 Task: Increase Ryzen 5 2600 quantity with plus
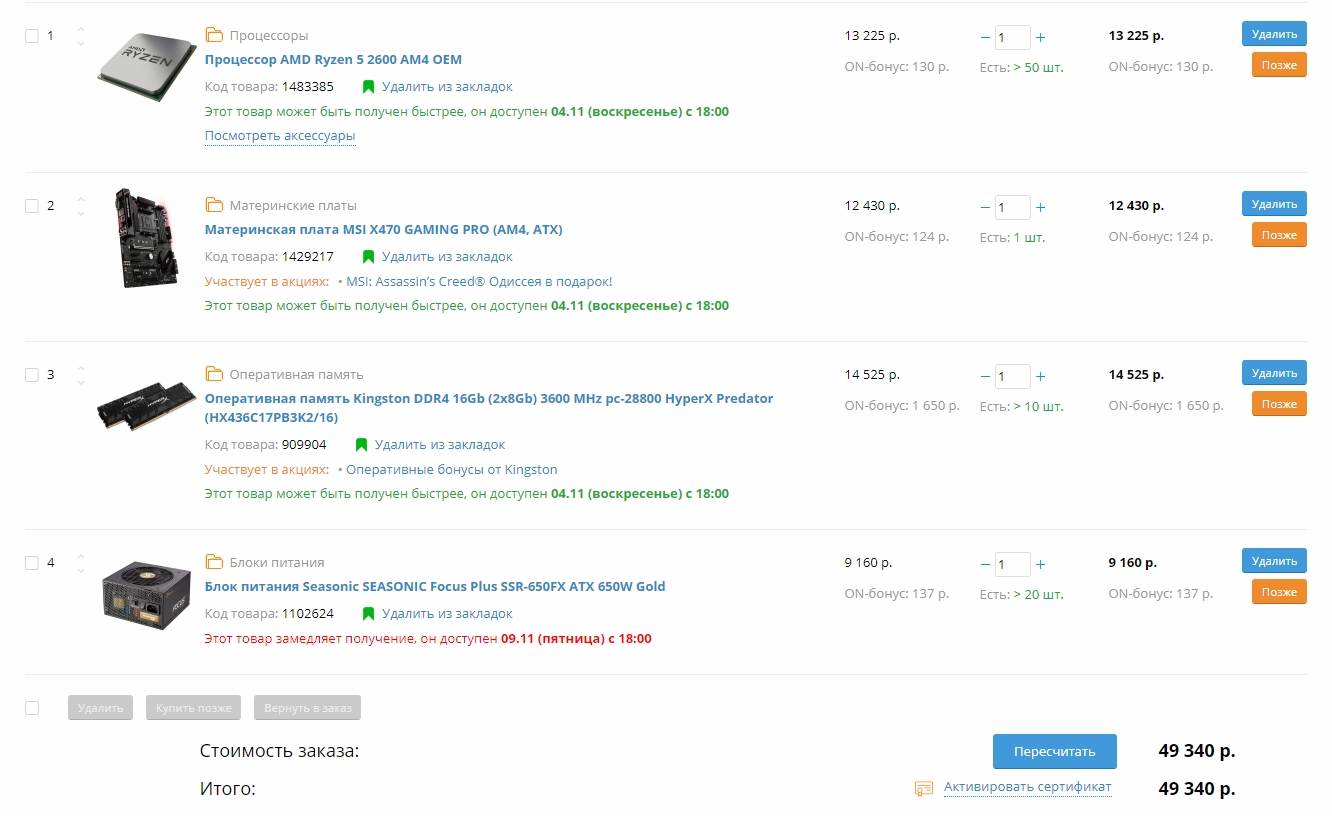coord(1041,37)
